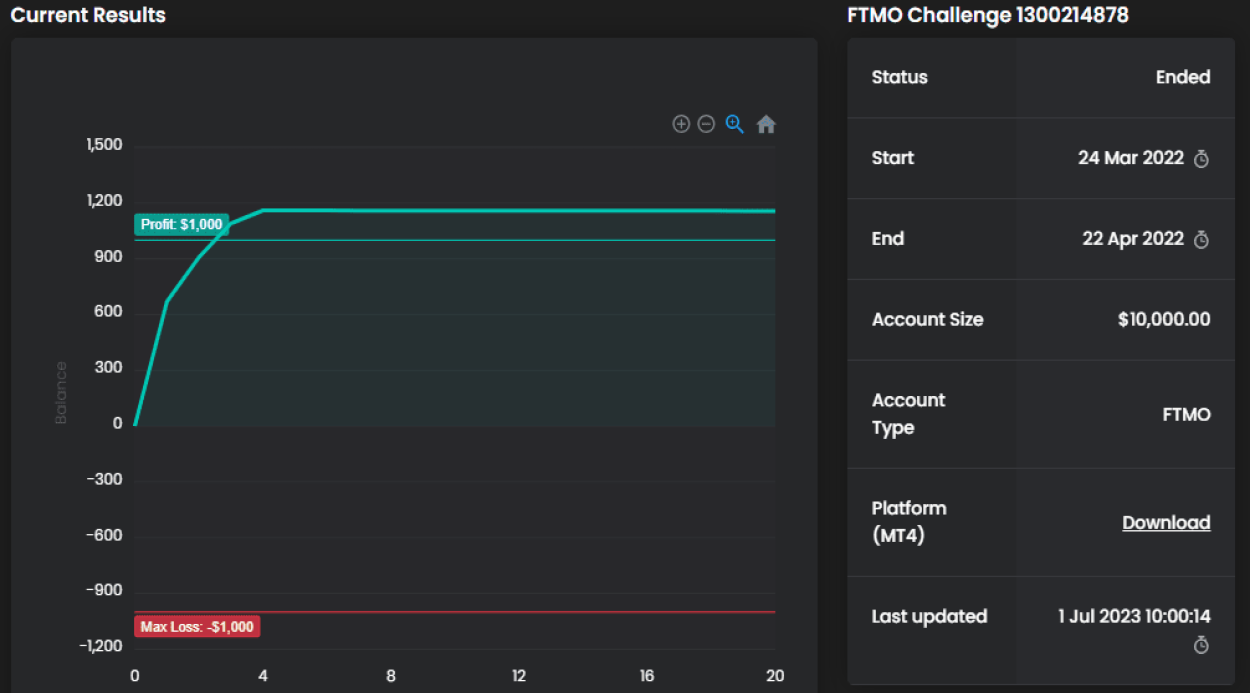The width and height of the screenshot is (1250, 693).
Task: Click the zoom in plus icon
Action: point(681,124)
